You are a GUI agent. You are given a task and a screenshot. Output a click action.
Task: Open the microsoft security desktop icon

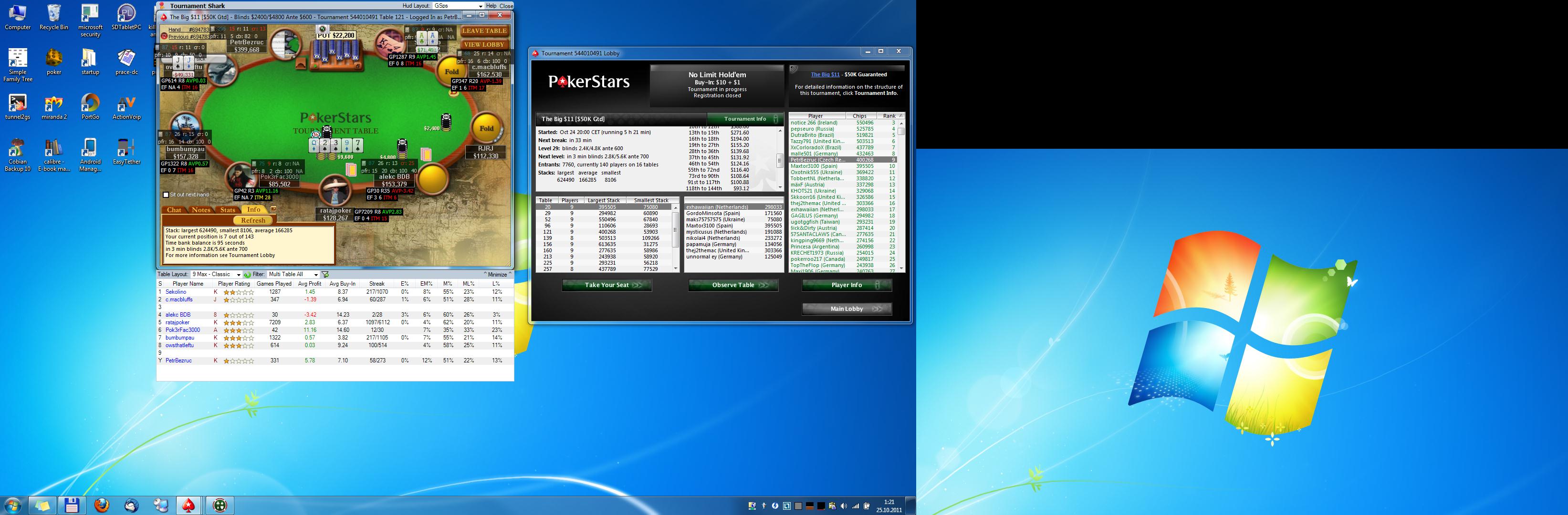click(90, 20)
